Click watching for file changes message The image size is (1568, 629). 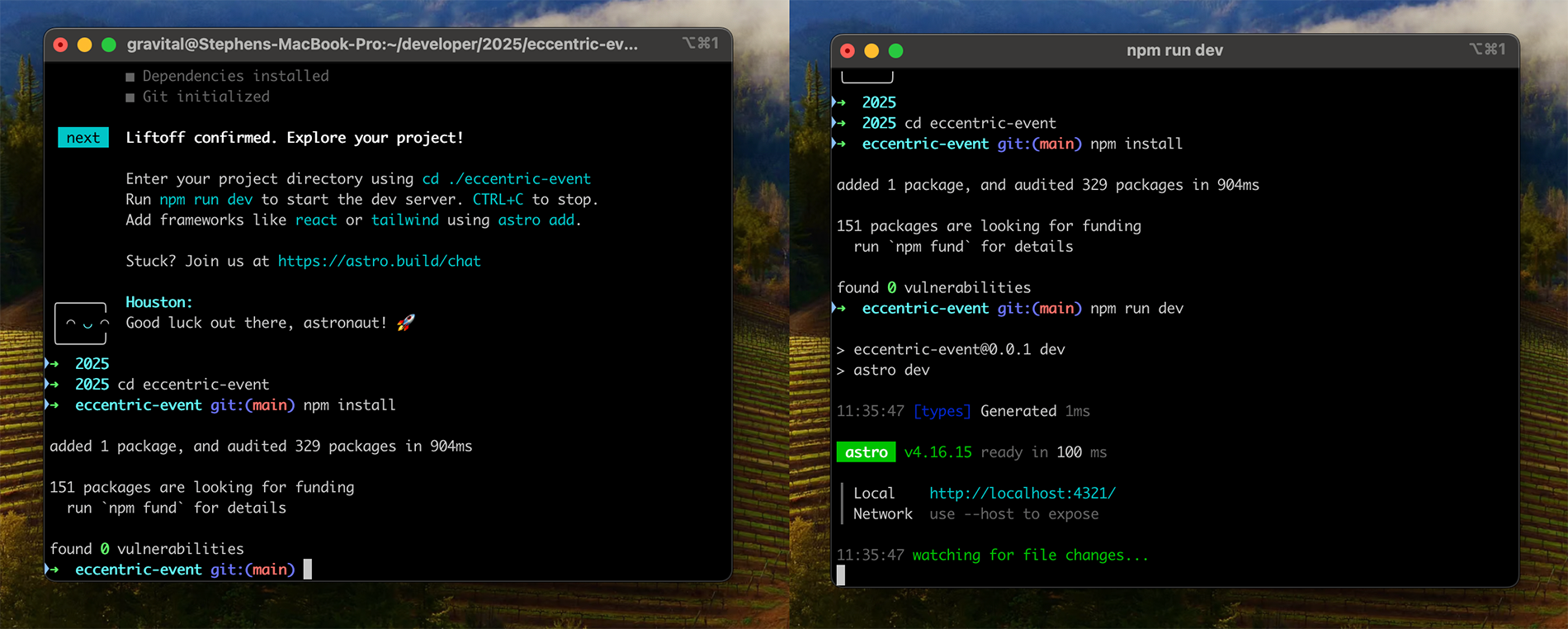point(1030,555)
